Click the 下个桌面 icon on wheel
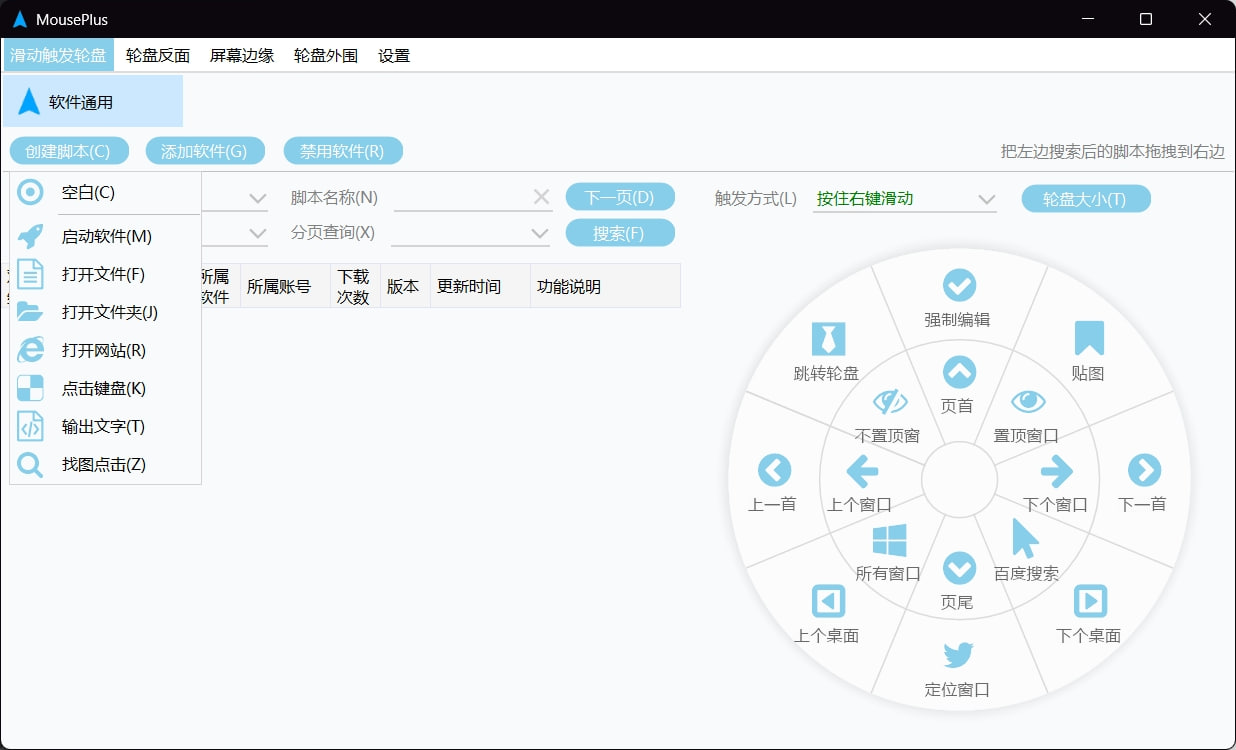Screen dimensions: 1236x750 (1090, 601)
